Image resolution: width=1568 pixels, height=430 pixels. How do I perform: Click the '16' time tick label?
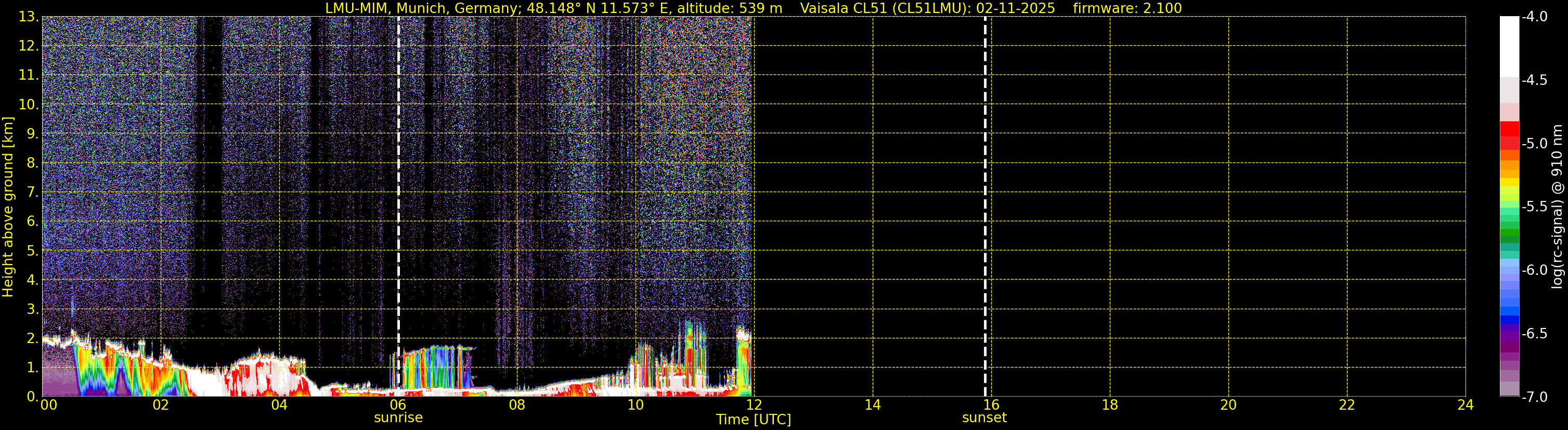pyautogui.click(x=991, y=404)
